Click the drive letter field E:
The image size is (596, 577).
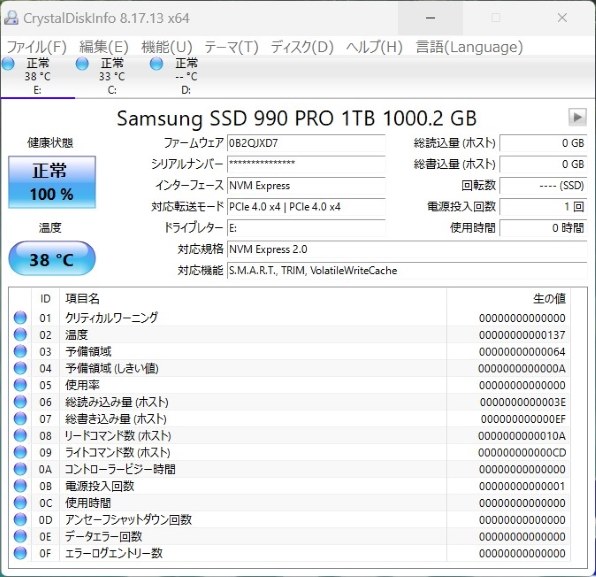pos(306,228)
